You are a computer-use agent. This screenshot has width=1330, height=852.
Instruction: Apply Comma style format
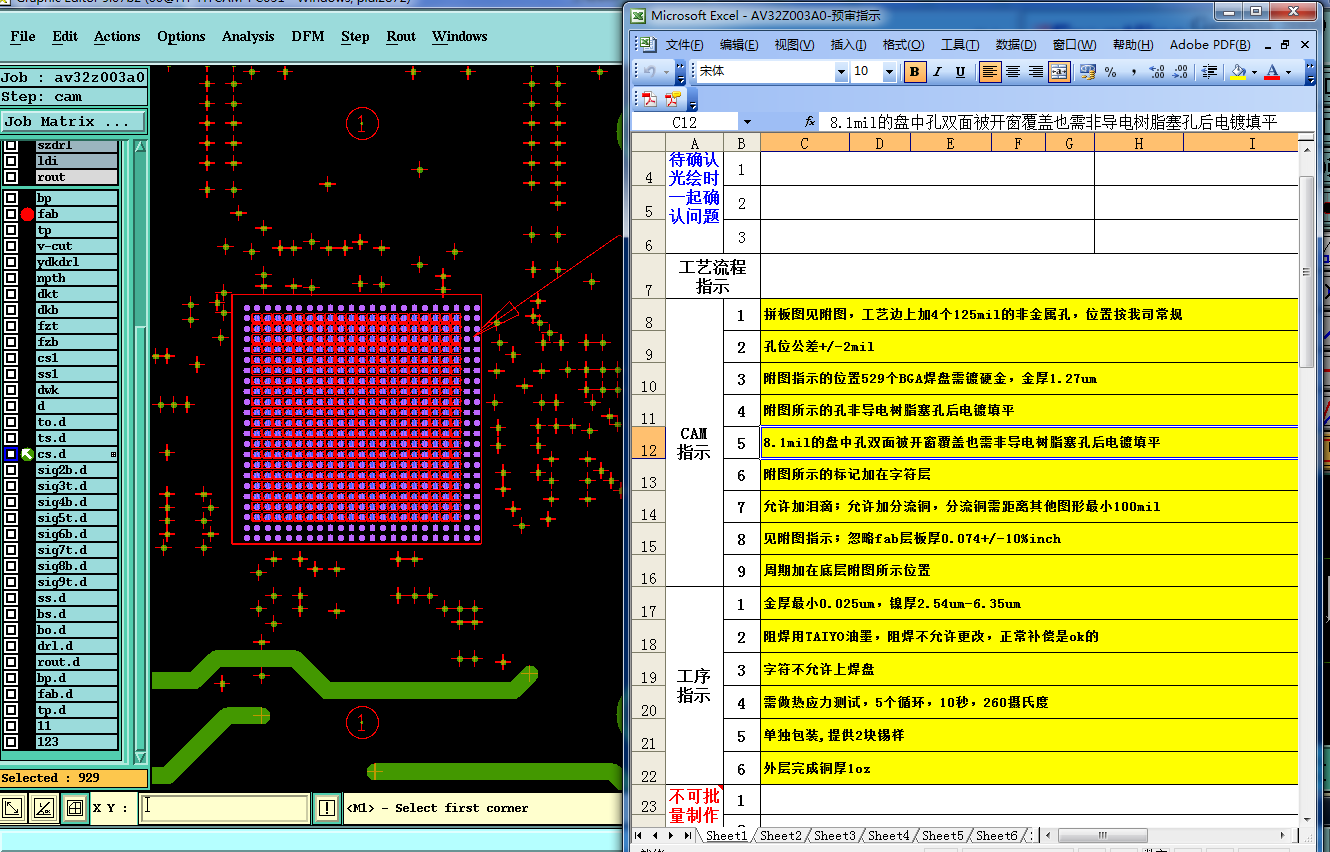pyautogui.click(x=1134, y=72)
